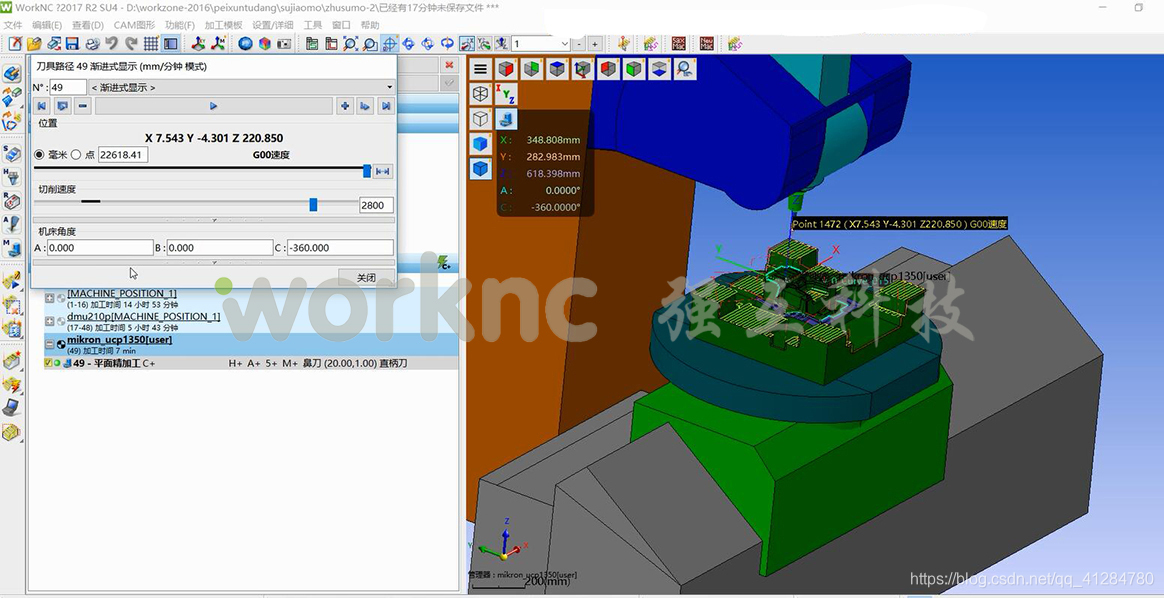Click the camera snapshot toolbar icon
The height and width of the screenshot is (598, 1164).
click(x=284, y=44)
